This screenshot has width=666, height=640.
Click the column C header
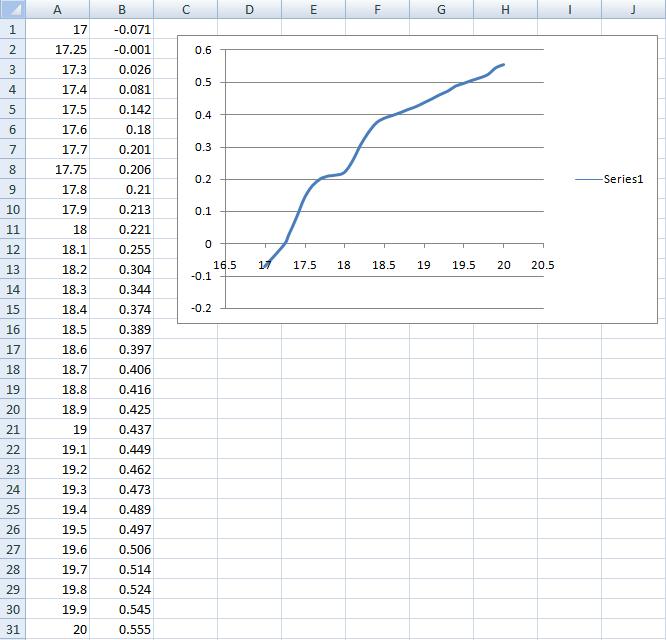click(185, 9)
